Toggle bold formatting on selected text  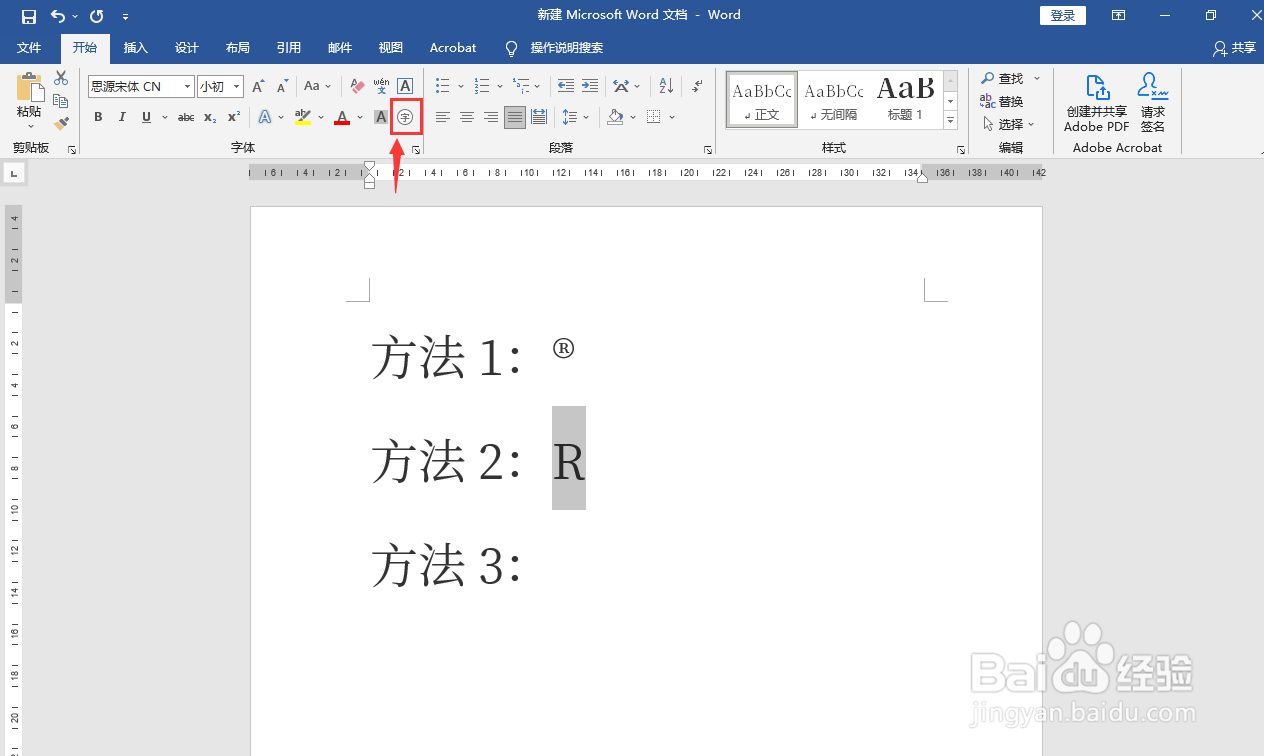tap(97, 117)
